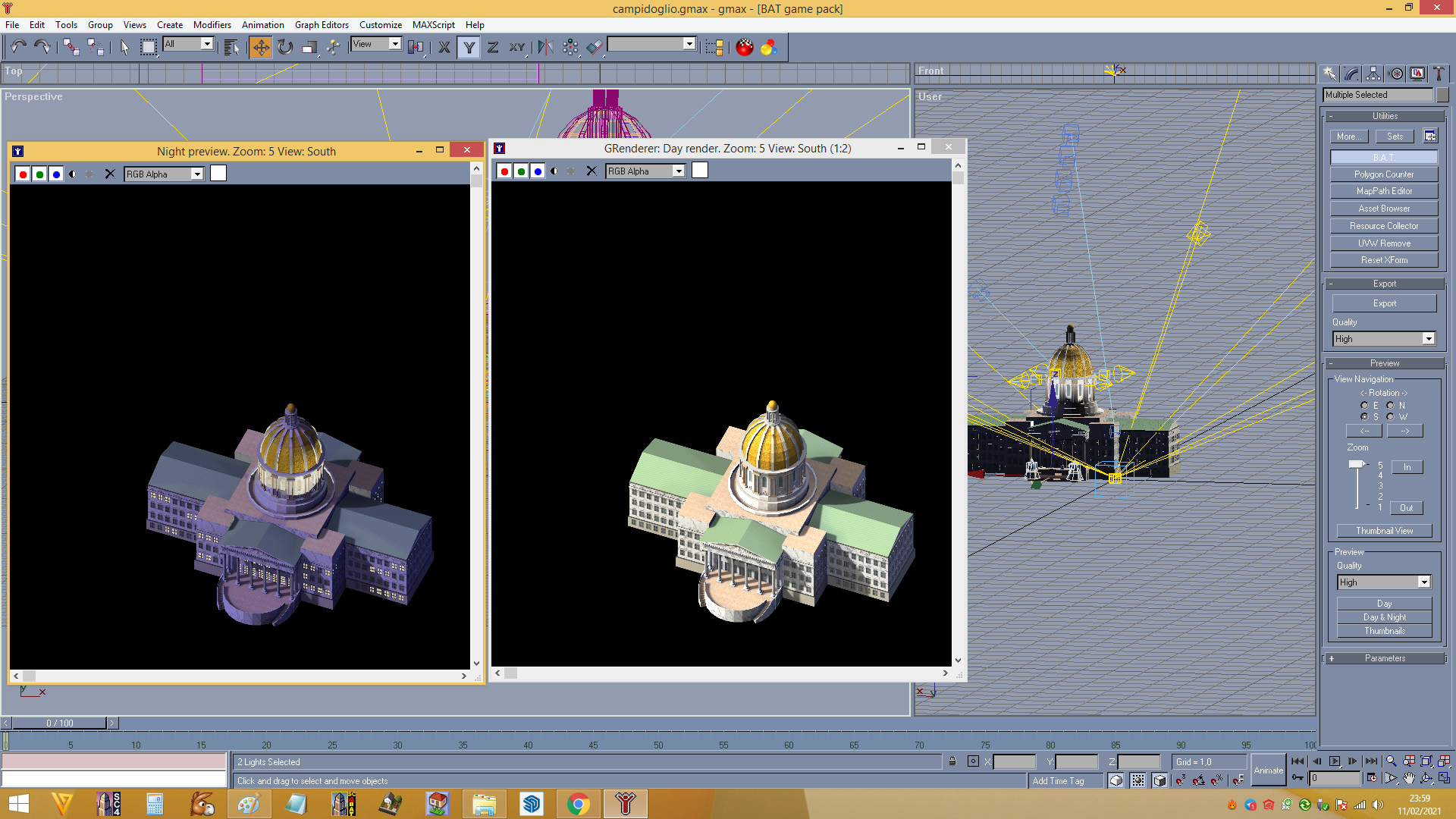
Task: Open the Create command panel tab
Action: tap(1329, 74)
